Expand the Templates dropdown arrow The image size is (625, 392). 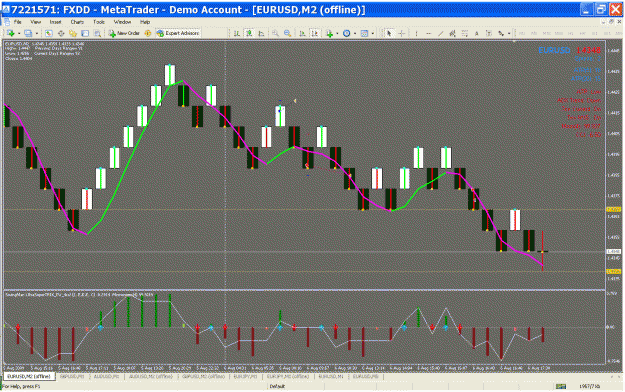click(x=373, y=33)
